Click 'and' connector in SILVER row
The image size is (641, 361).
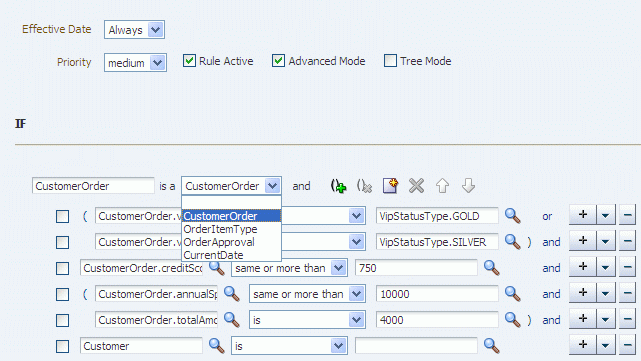coord(551,242)
